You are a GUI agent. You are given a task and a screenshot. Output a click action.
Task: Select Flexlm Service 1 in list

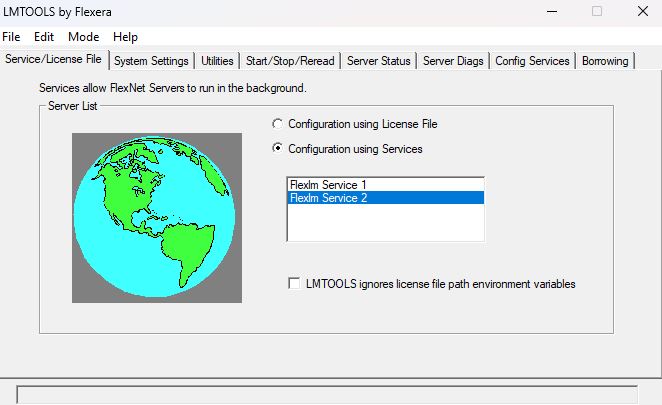pyautogui.click(x=385, y=185)
